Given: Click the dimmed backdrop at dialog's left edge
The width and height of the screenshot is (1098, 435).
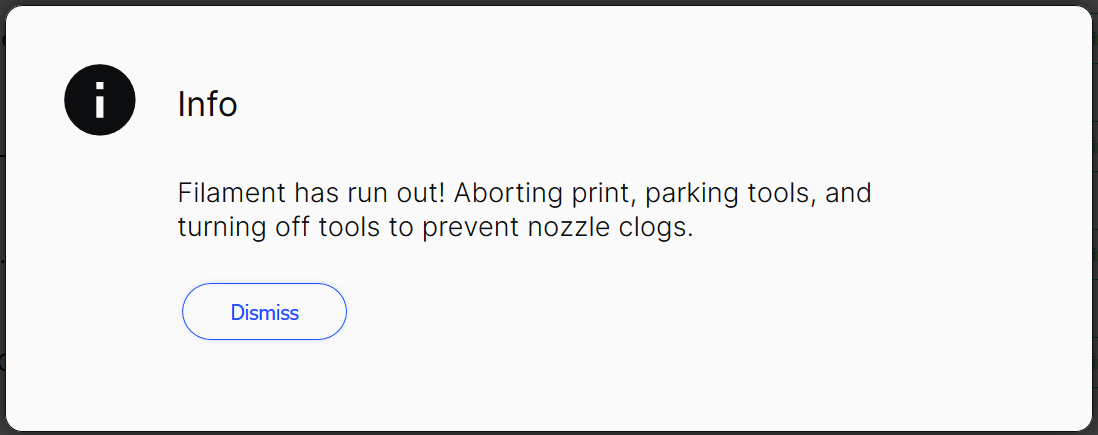Looking at the screenshot, I should pos(2,217).
